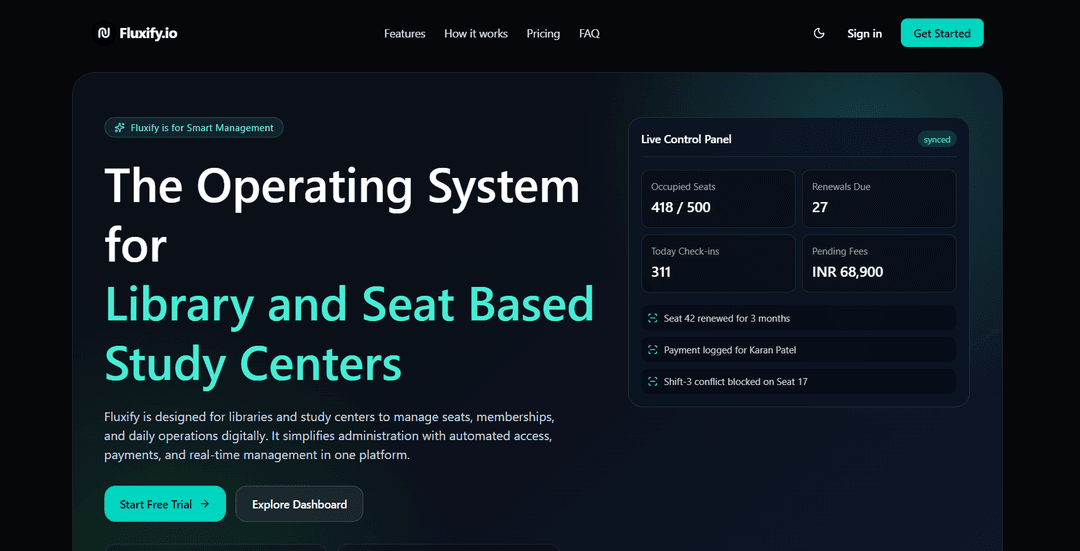Viewport: 1080px width, 551px height.
Task: Click the Fluxify.io brand name text
Action: point(148,33)
